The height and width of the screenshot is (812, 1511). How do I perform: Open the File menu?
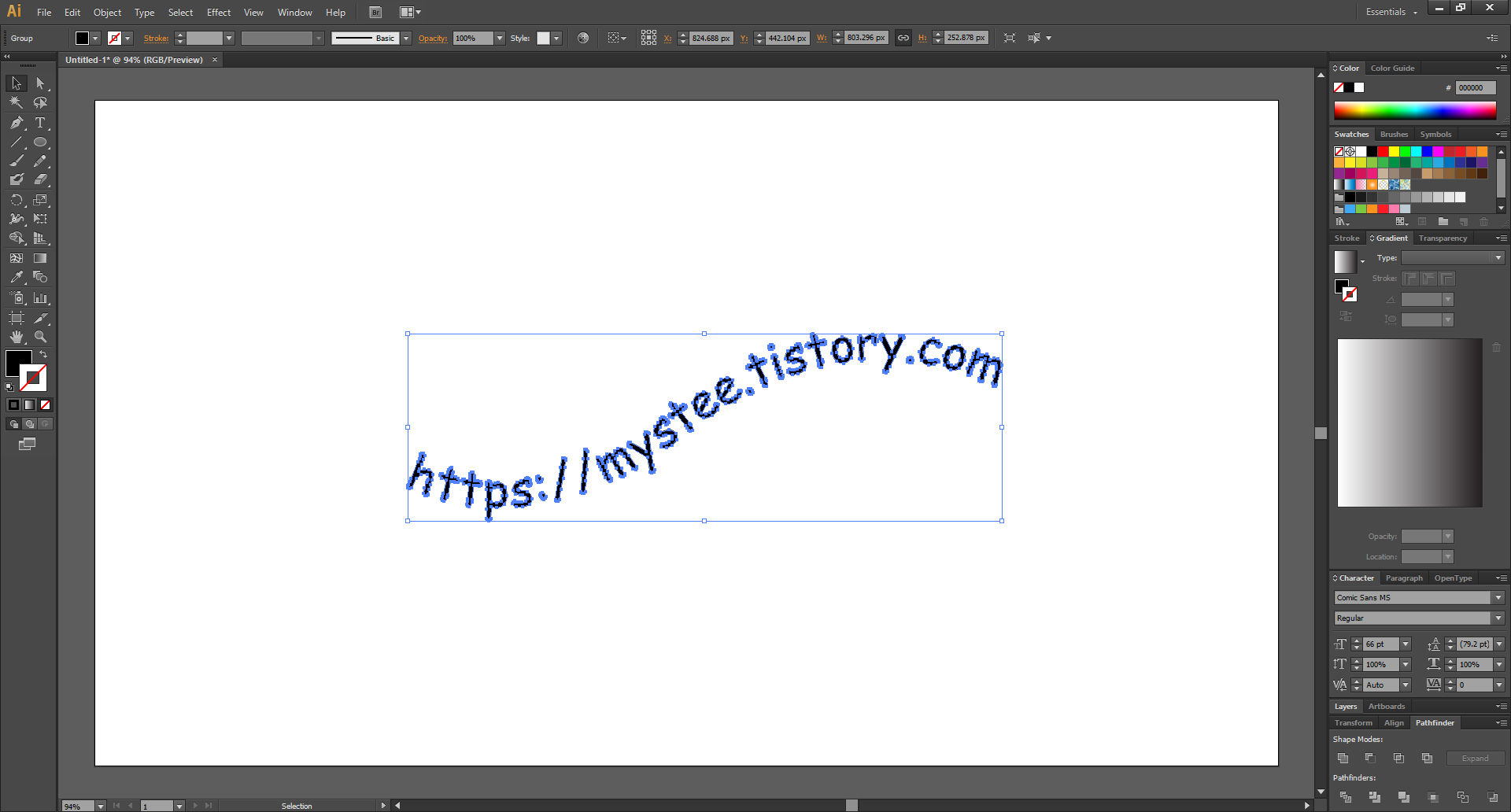[x=44, y=13]
